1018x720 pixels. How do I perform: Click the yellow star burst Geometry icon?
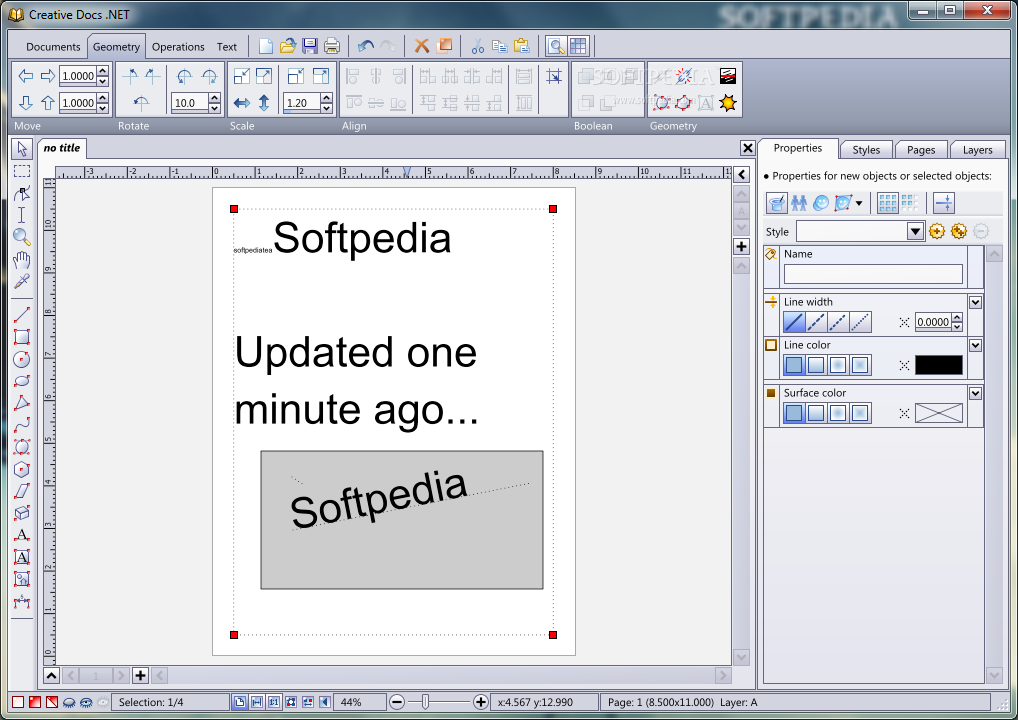(728, 103)
